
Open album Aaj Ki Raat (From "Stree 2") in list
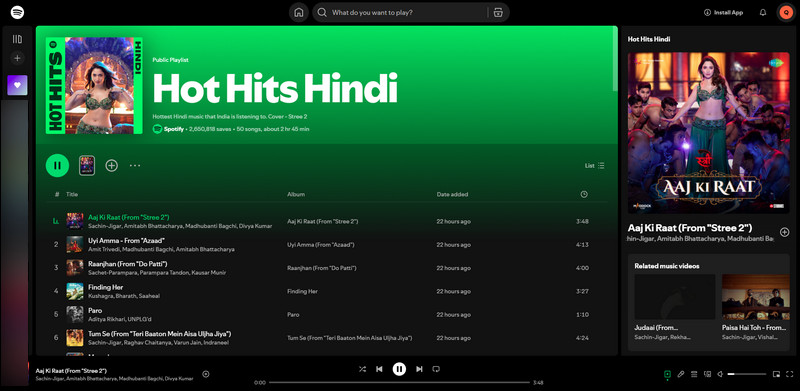coord(322,222)
